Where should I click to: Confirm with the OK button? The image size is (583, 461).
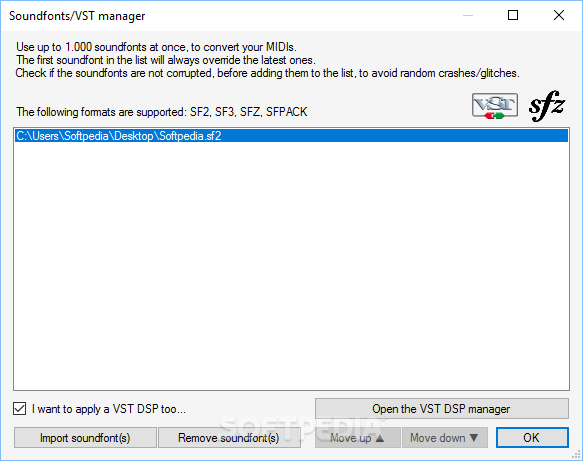tap(532, 438)
